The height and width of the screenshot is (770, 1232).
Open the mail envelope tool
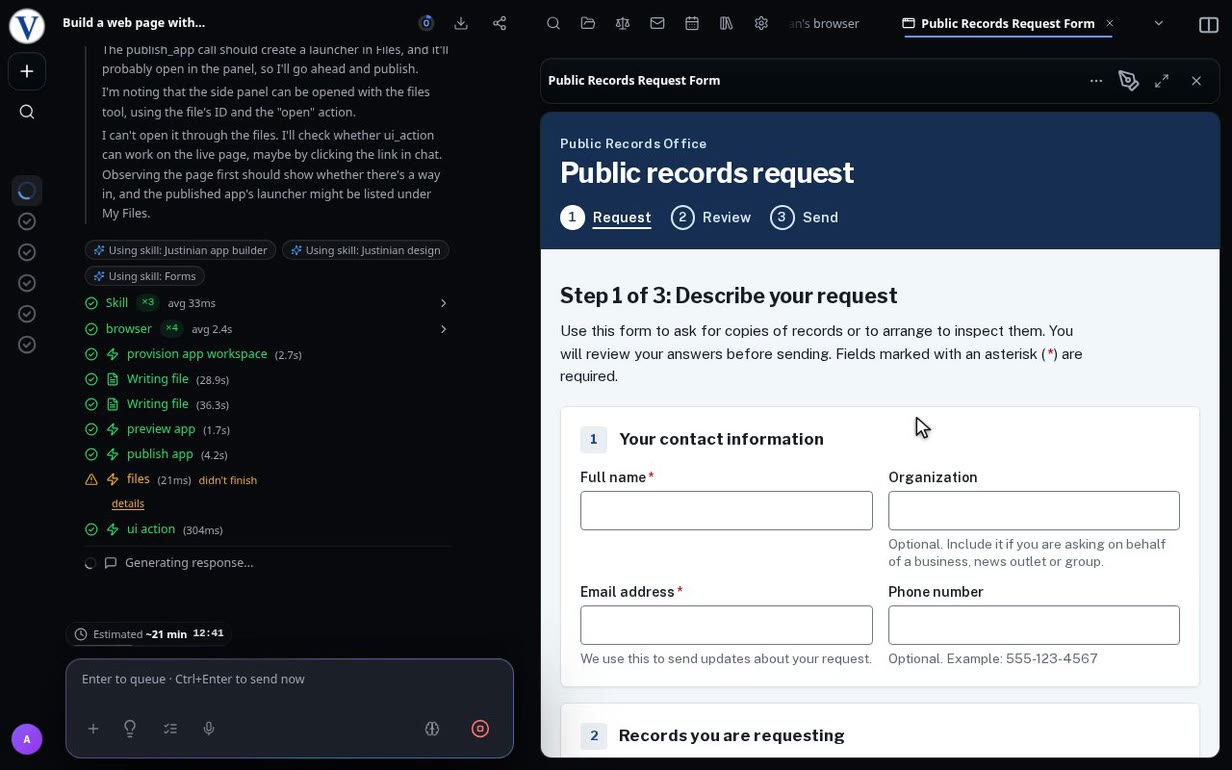pos(657,23)
